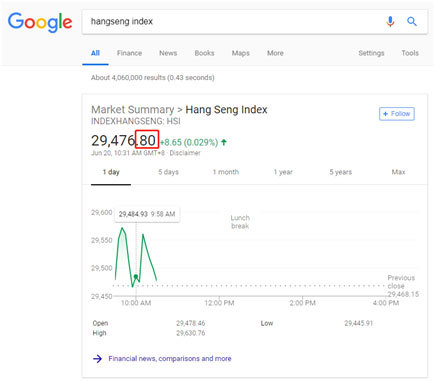Click the 29,600 y-axis label
This screenshot has width=435, height=381.
click(x=102, y=212)
